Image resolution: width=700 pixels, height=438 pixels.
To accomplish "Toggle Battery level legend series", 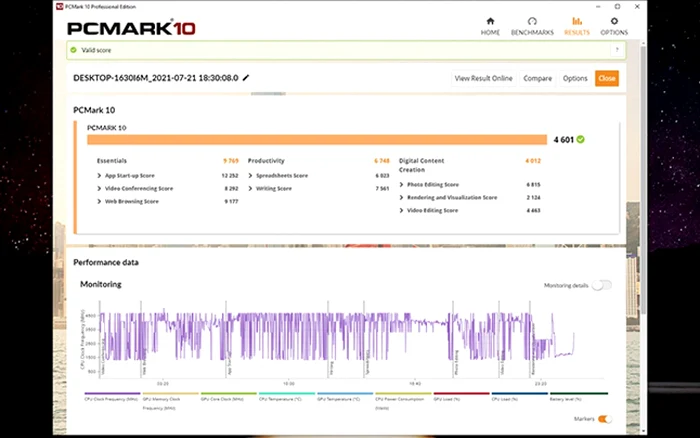I will tap(579, 397).
